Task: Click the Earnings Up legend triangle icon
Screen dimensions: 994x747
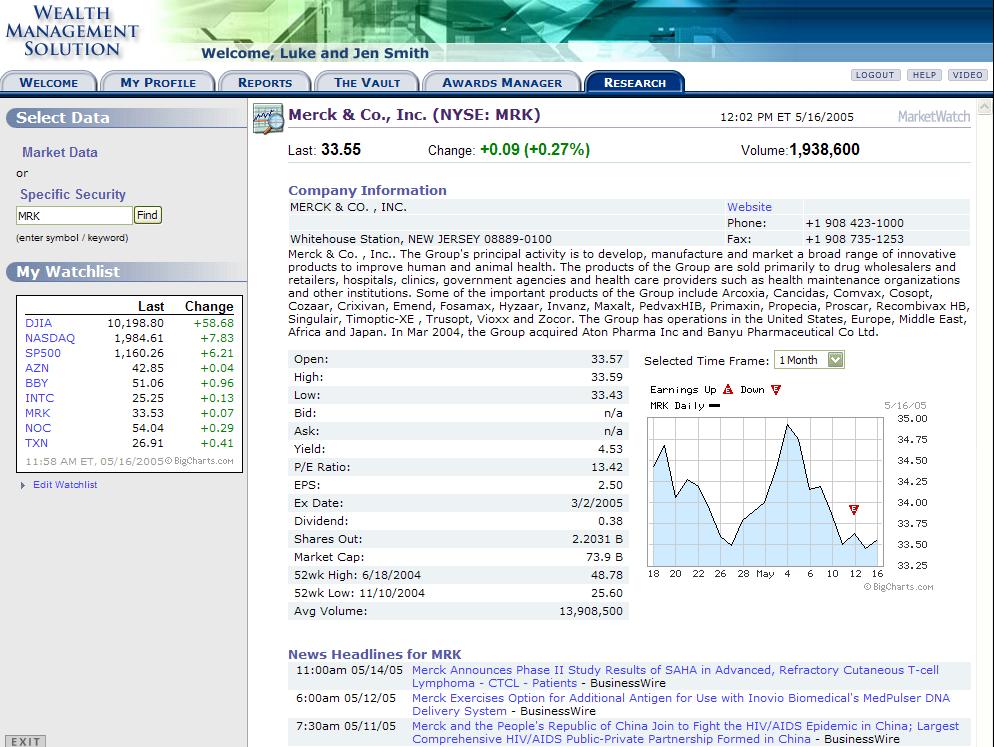Action: coord(728,389)
